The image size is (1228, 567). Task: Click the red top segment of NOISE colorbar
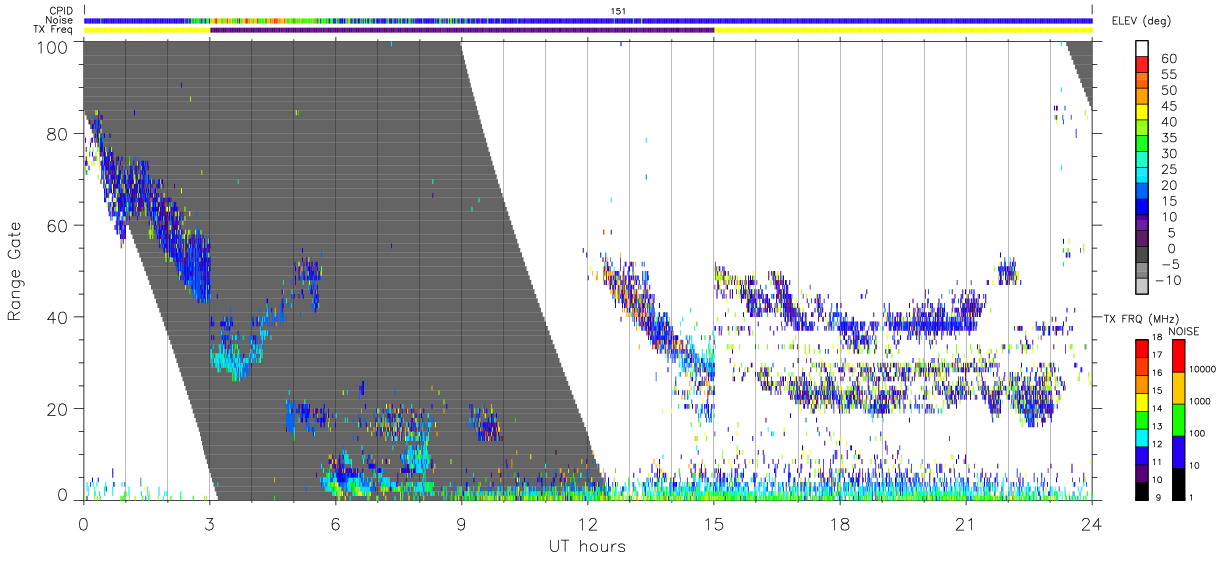click(x=1178, y=355)
